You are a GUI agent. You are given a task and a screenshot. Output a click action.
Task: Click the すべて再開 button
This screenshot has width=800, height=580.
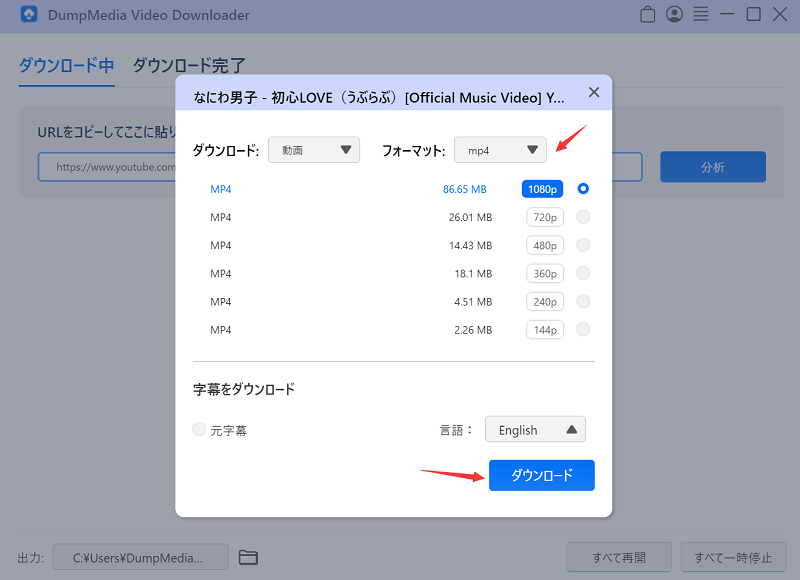(x=618, y=557)
